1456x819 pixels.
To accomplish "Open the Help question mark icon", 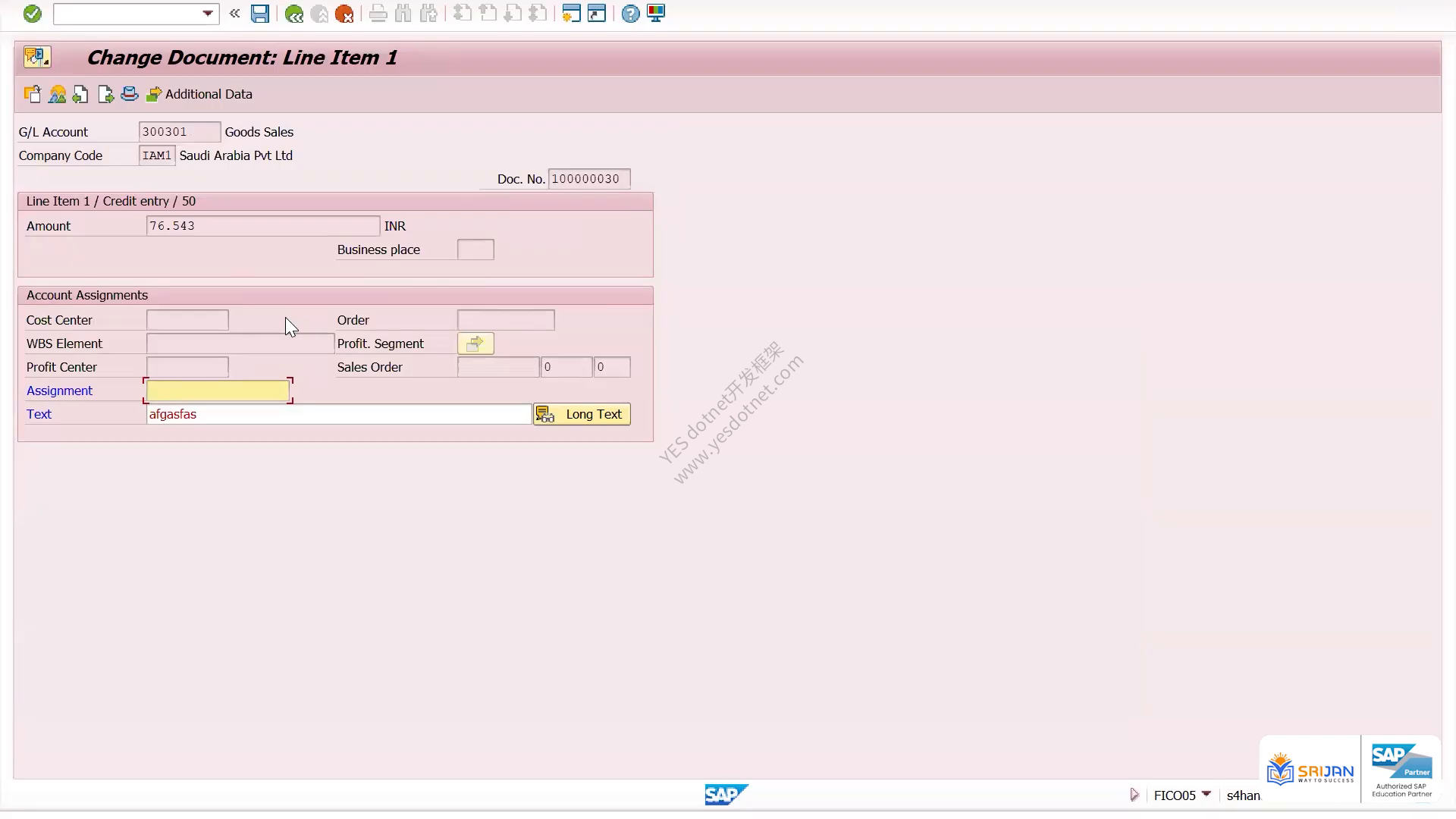I will [x=630, y=14].
